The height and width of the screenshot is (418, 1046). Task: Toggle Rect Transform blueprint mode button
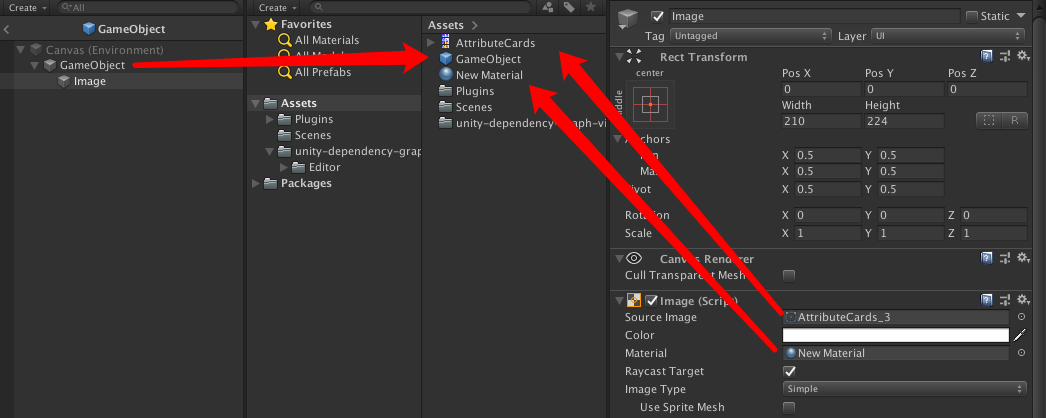click(x=989, y=120)
